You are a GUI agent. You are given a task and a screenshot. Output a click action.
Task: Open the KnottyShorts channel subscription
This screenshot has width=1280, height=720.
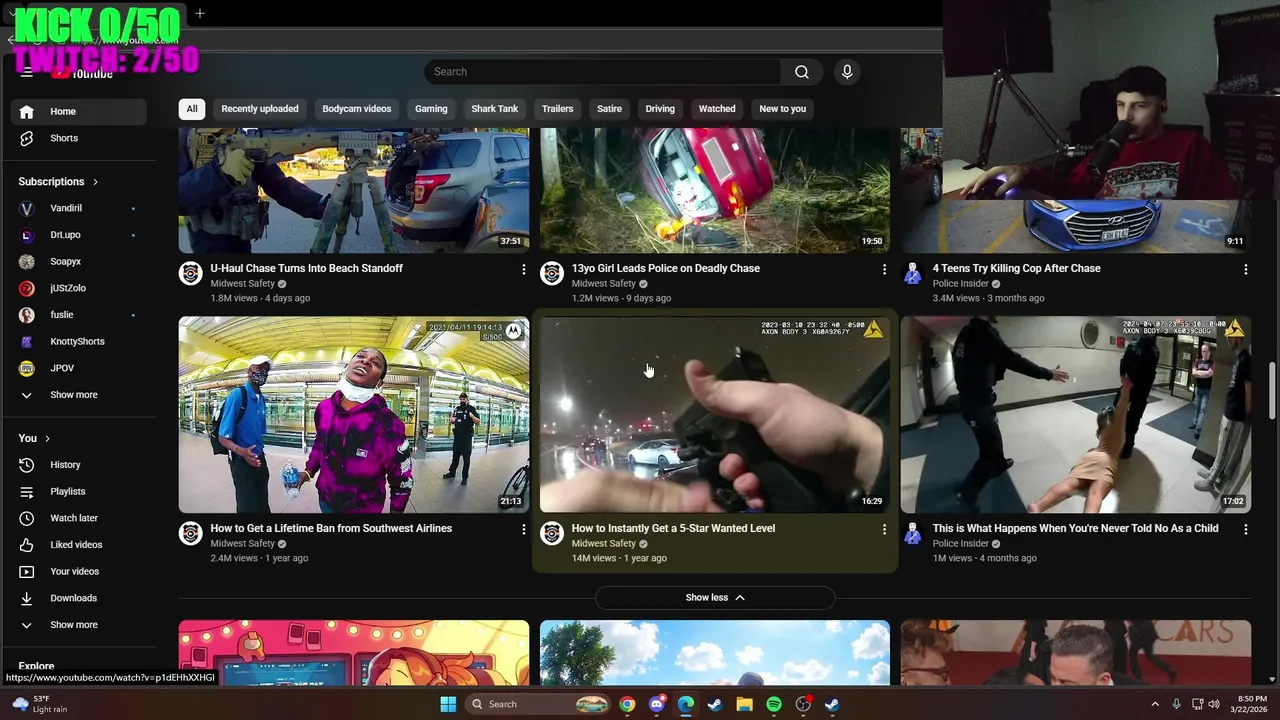point(78,341)
